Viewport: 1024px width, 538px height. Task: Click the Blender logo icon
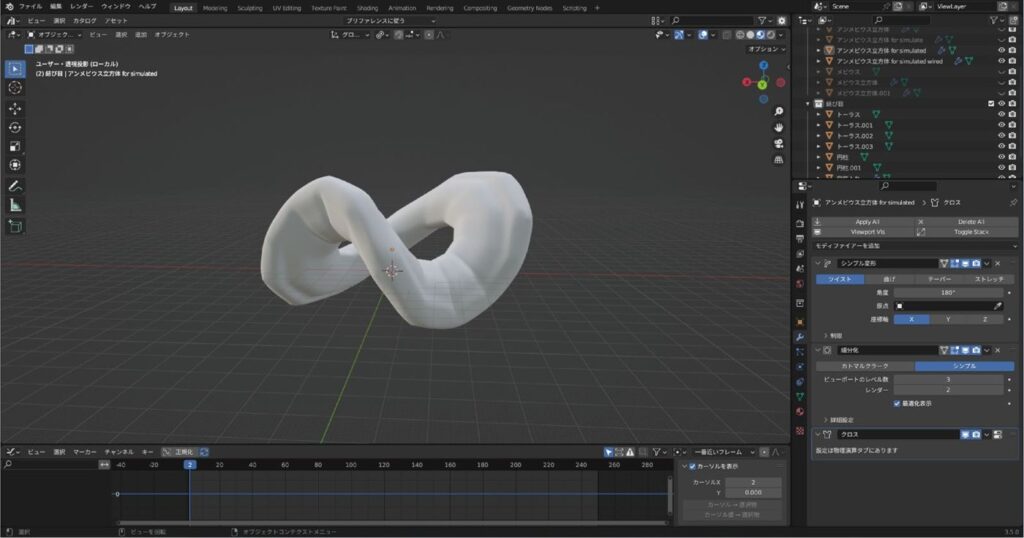click(9, 7)
